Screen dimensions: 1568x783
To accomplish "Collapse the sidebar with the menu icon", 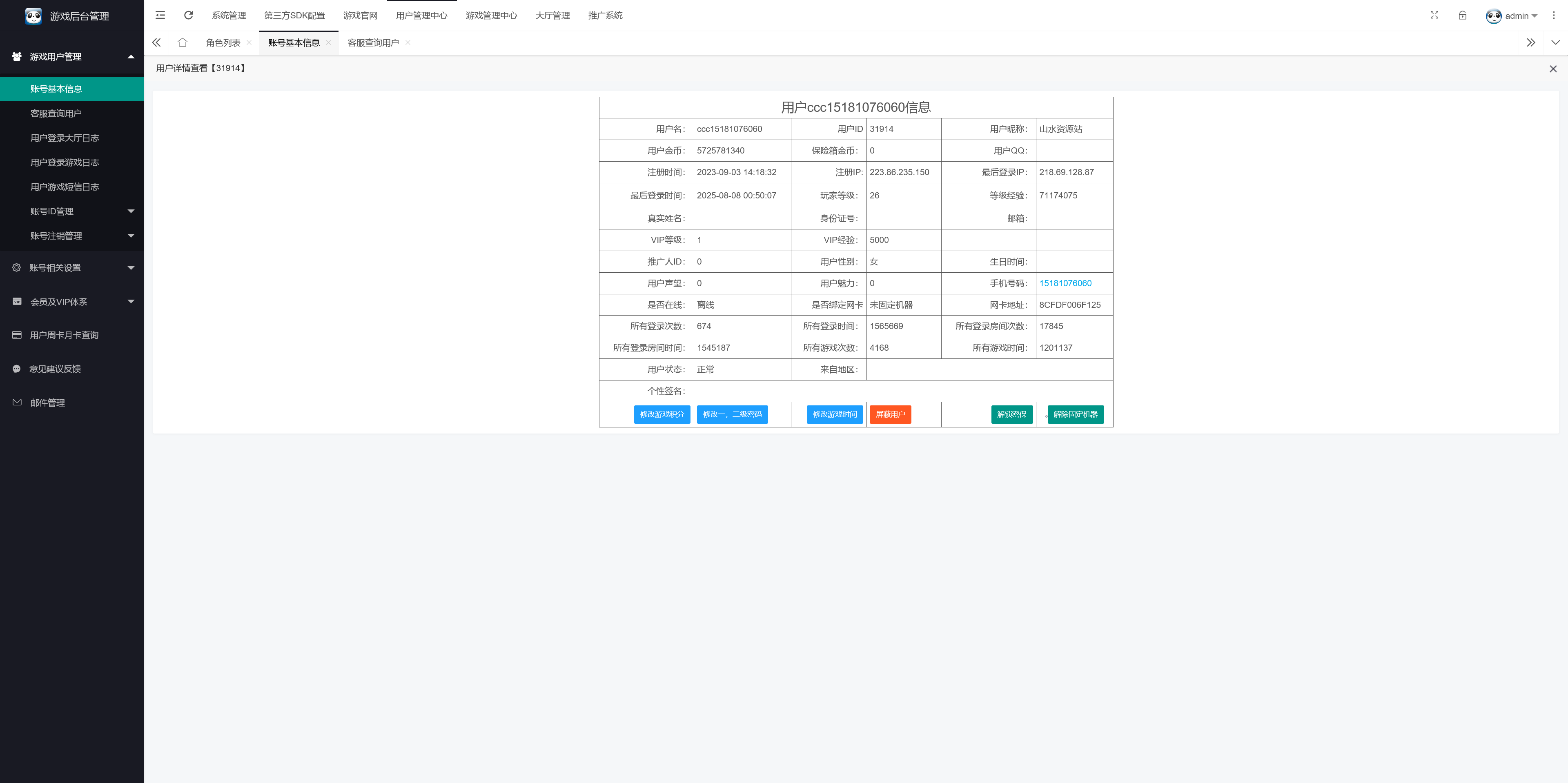I will (x=160, y=15).
